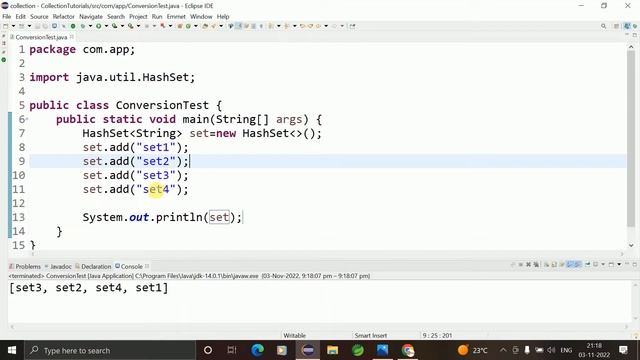Viewport: 640px width, 360px height.
Task: Click the Task View taskbar button
Action: click(x=232, y=350)
